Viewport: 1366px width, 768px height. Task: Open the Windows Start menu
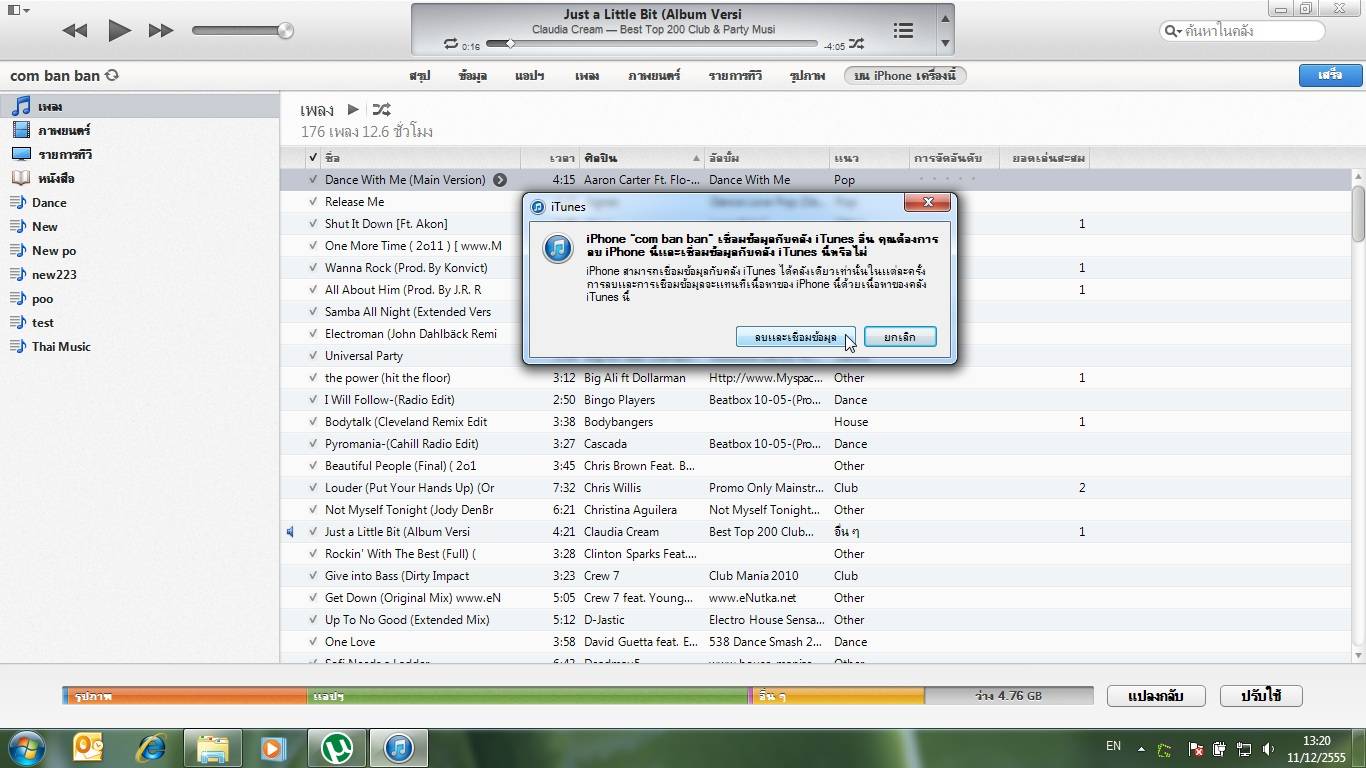click(27, 748)
